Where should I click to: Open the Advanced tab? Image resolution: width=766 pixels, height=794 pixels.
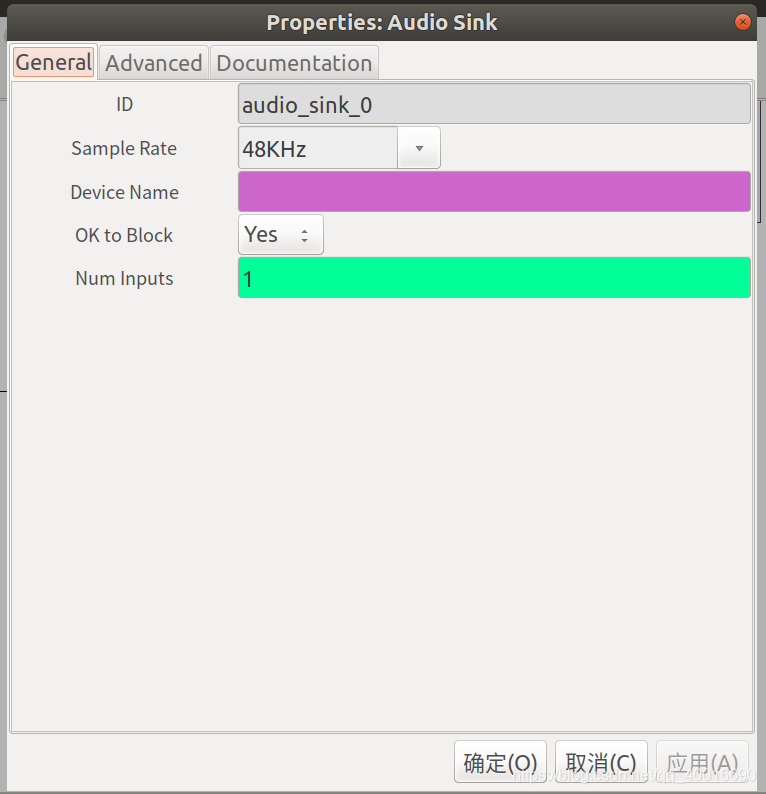pos(154,63)
